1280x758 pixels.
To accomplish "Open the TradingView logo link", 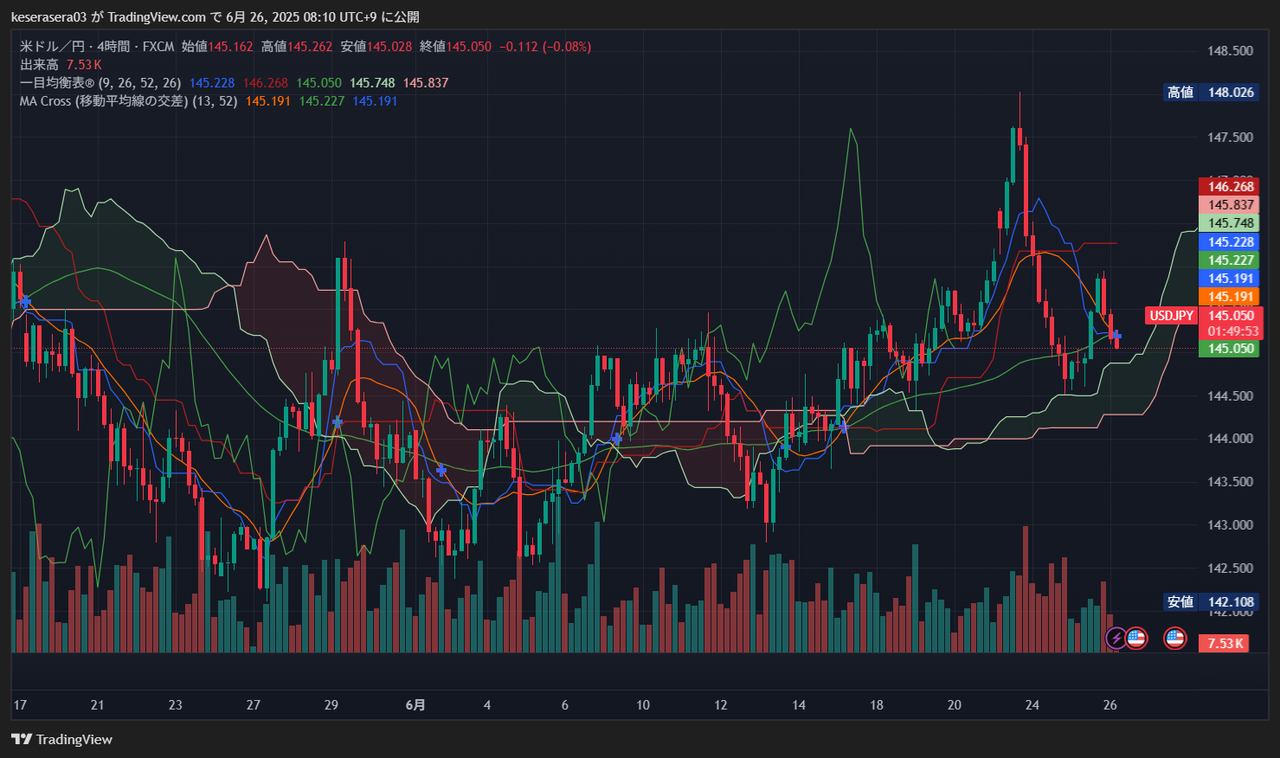I will 62,739.
